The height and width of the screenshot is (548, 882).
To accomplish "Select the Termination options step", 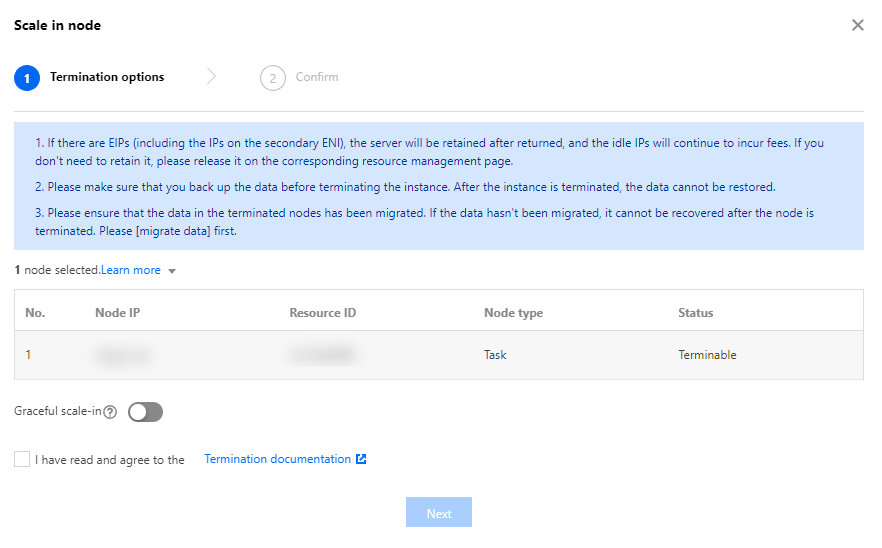I will (107, 77).
